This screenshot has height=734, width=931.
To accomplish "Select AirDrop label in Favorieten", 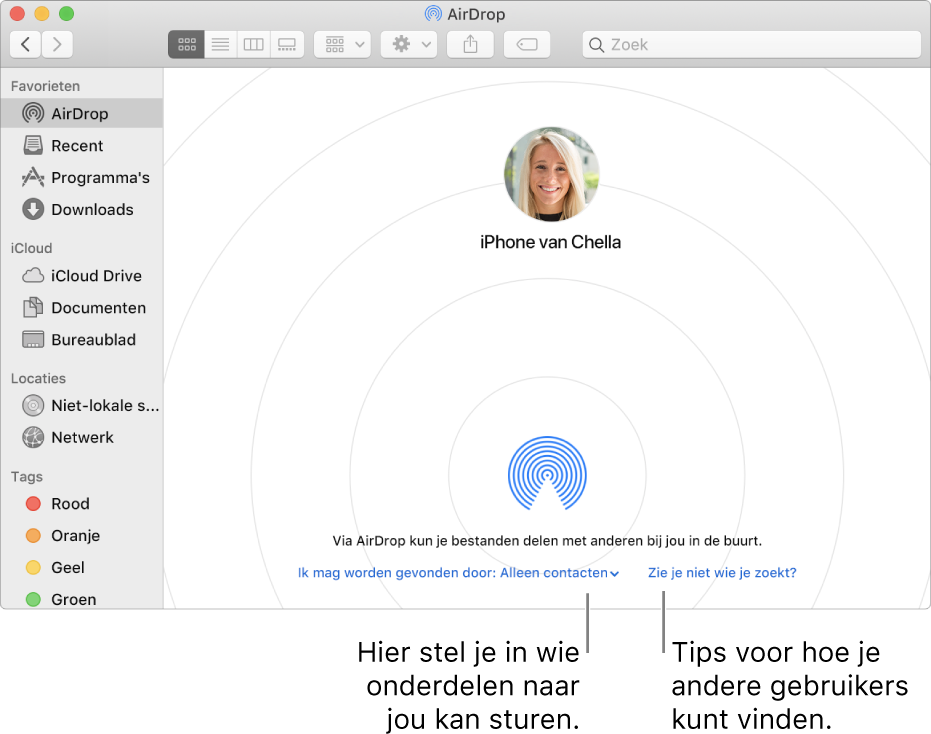I will [80, 113].
